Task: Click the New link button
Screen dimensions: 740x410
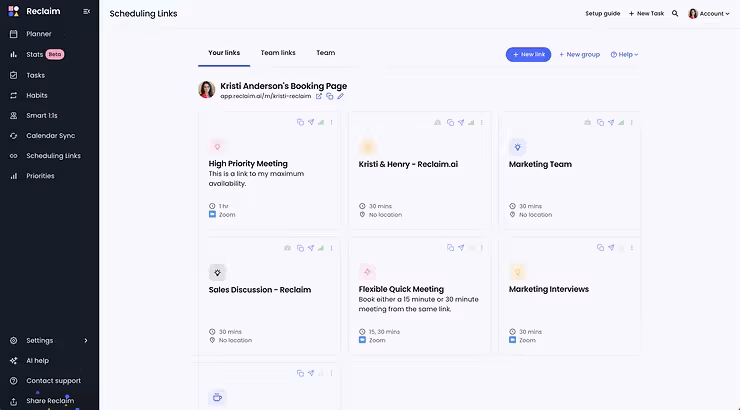Action: point(528,55)
